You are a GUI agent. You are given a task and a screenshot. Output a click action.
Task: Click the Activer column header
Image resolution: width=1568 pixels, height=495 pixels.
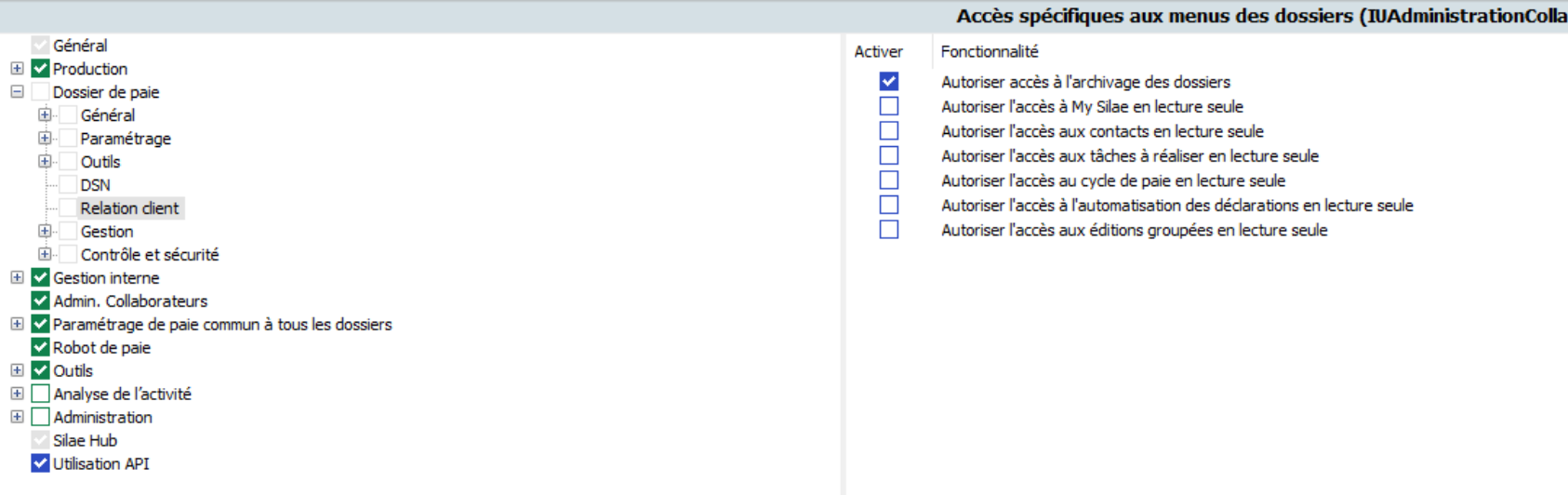(x=878, y=52)
